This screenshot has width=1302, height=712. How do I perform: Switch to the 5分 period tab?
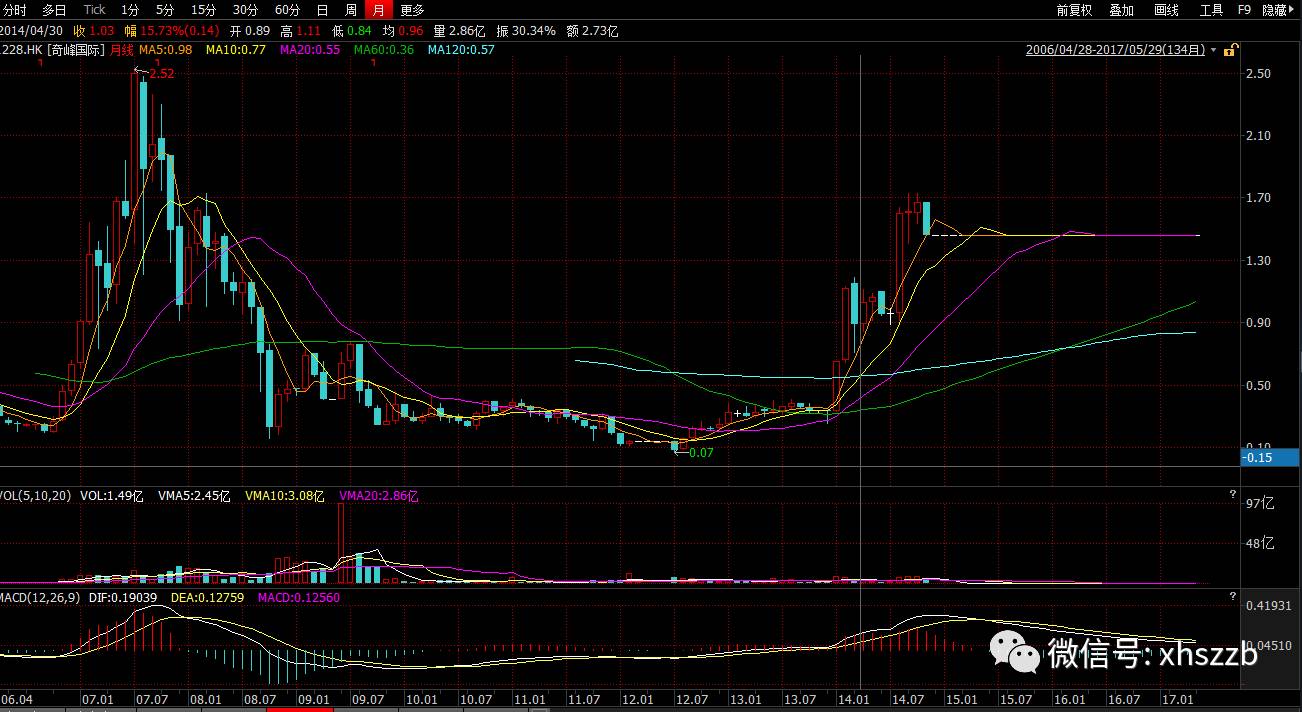point(165,10)
